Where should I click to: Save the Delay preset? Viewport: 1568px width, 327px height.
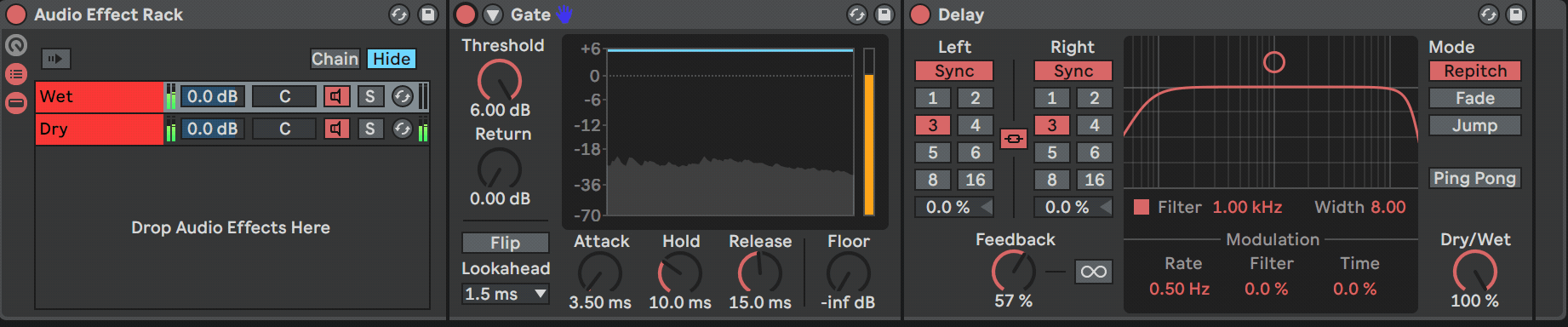click(1516, 14)
